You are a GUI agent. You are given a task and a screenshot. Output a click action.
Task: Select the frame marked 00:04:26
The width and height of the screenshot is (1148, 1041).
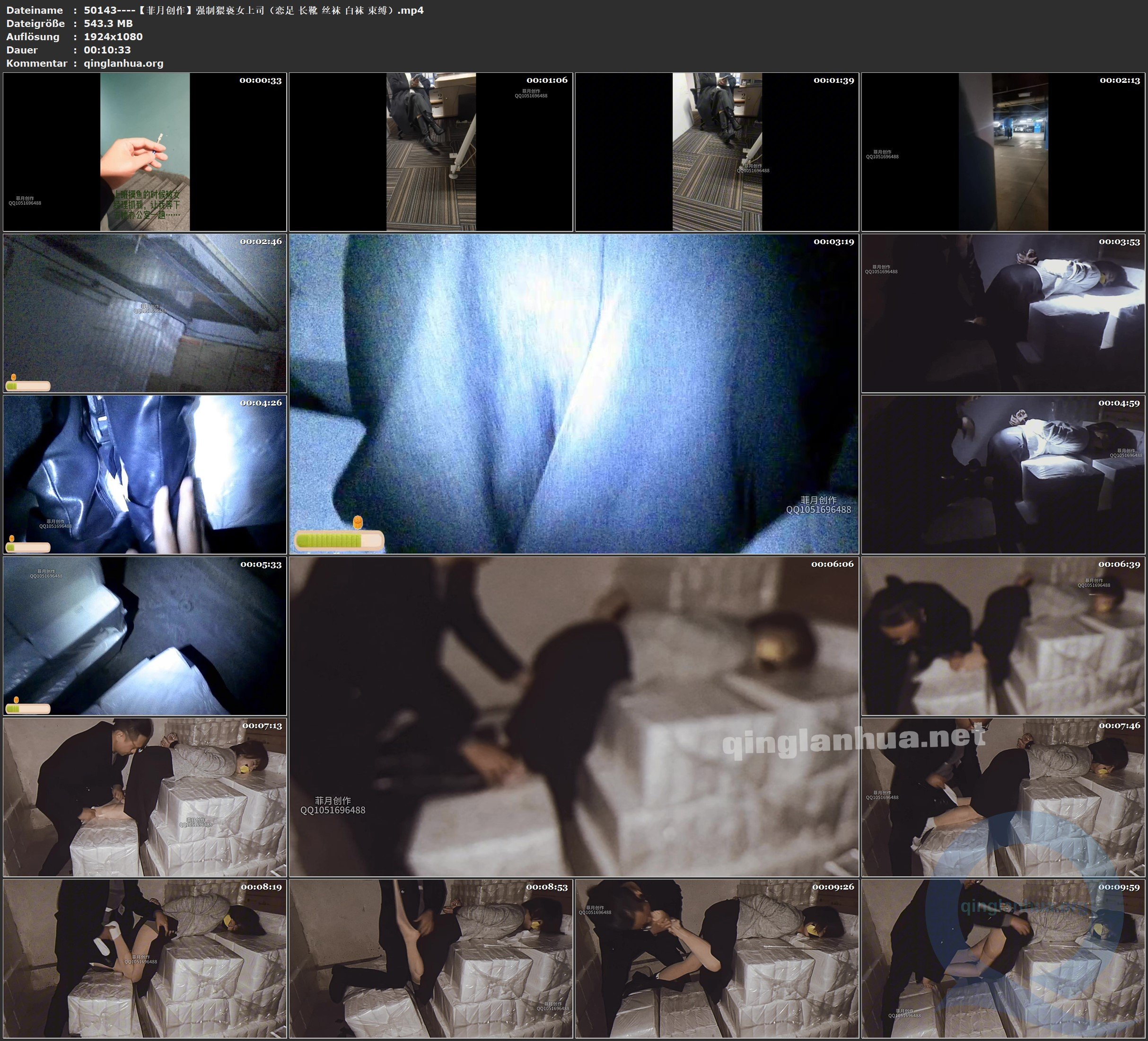click(x=145, y=474)
